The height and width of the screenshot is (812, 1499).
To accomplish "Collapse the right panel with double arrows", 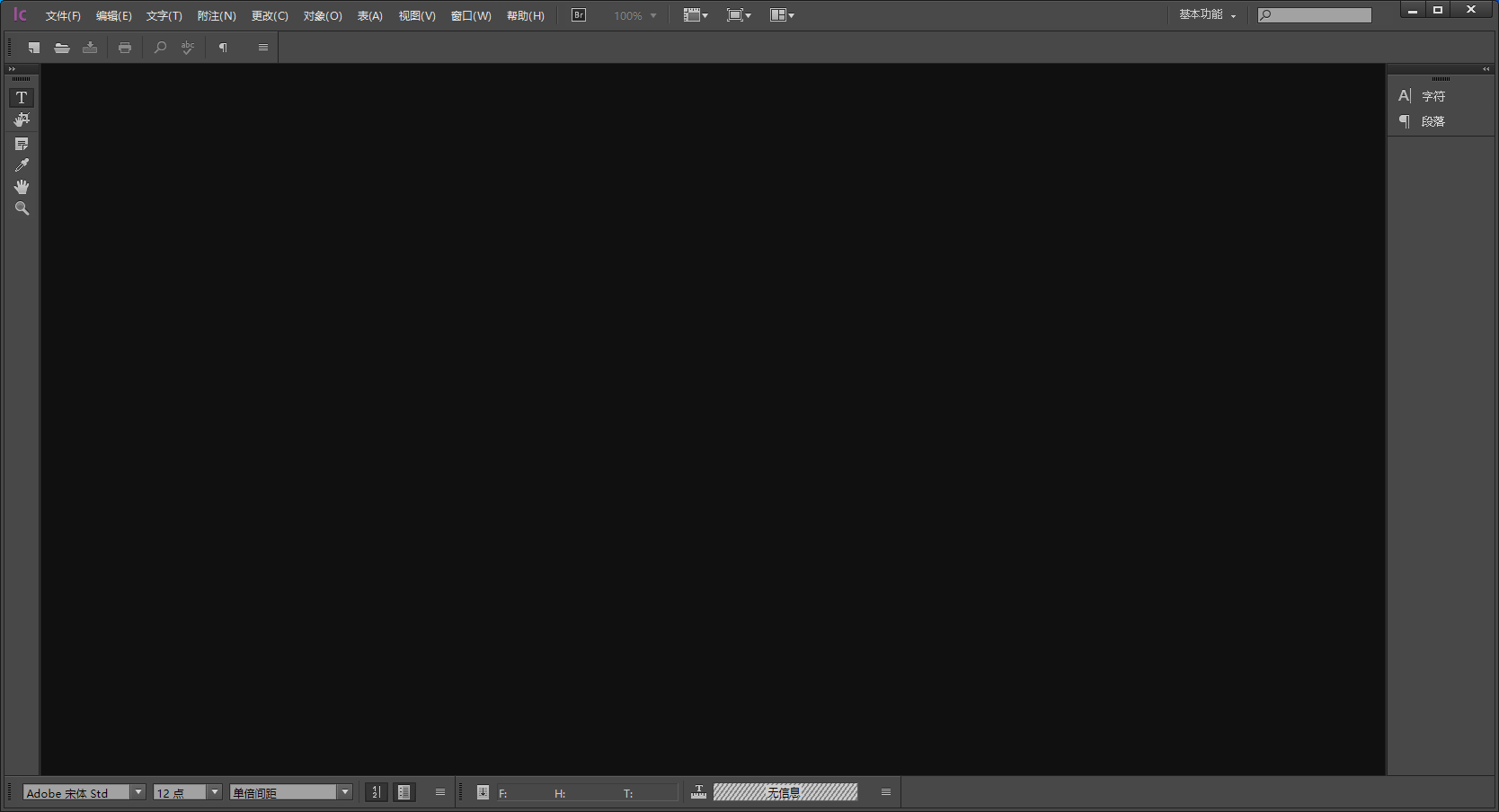I will 1484,68.
